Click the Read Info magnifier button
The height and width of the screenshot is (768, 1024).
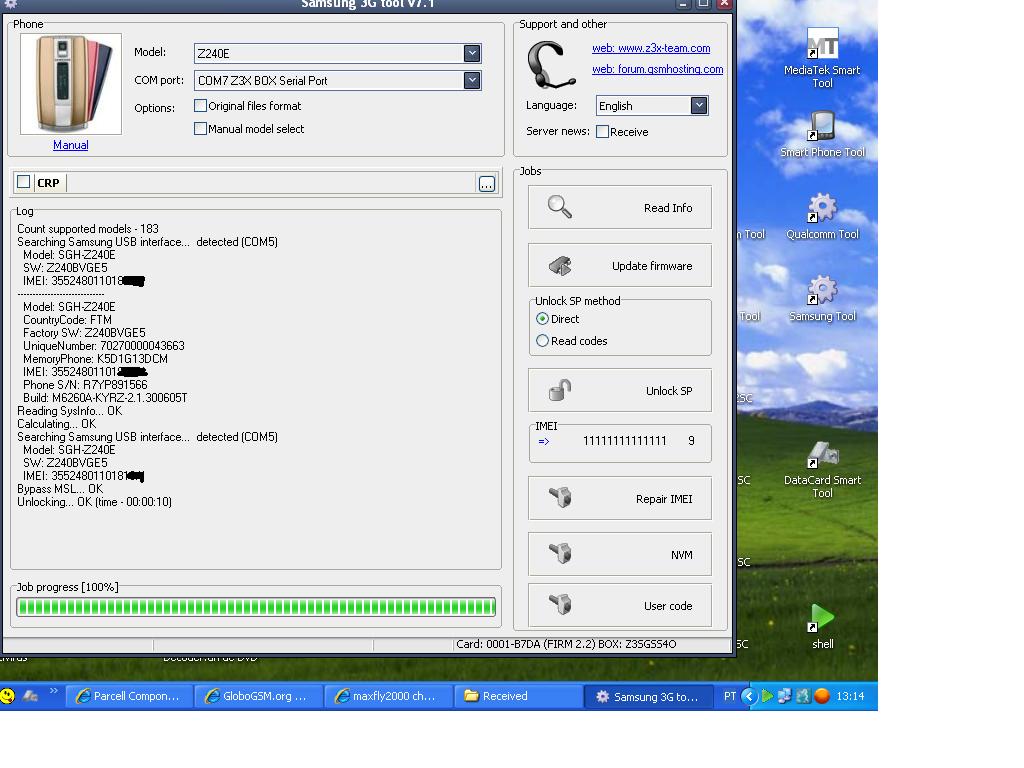[619, 208]
